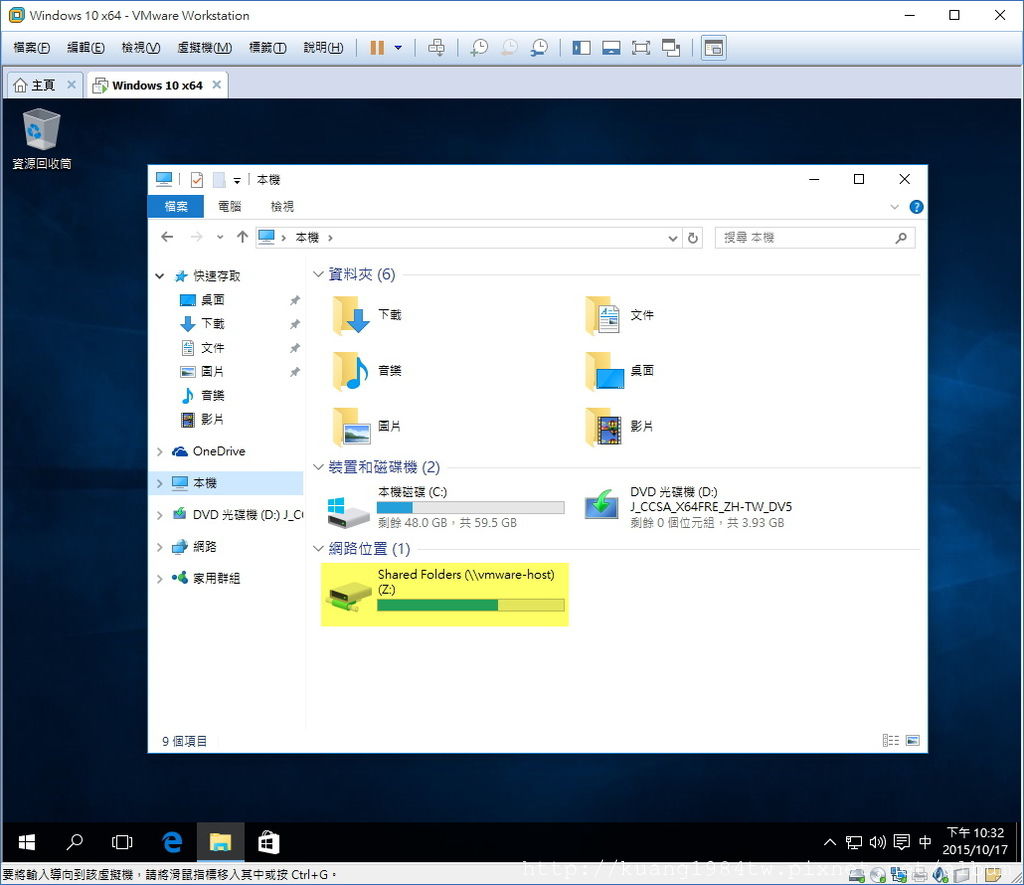Open the 檢視(V) menu in VMware

click(140, 48)
